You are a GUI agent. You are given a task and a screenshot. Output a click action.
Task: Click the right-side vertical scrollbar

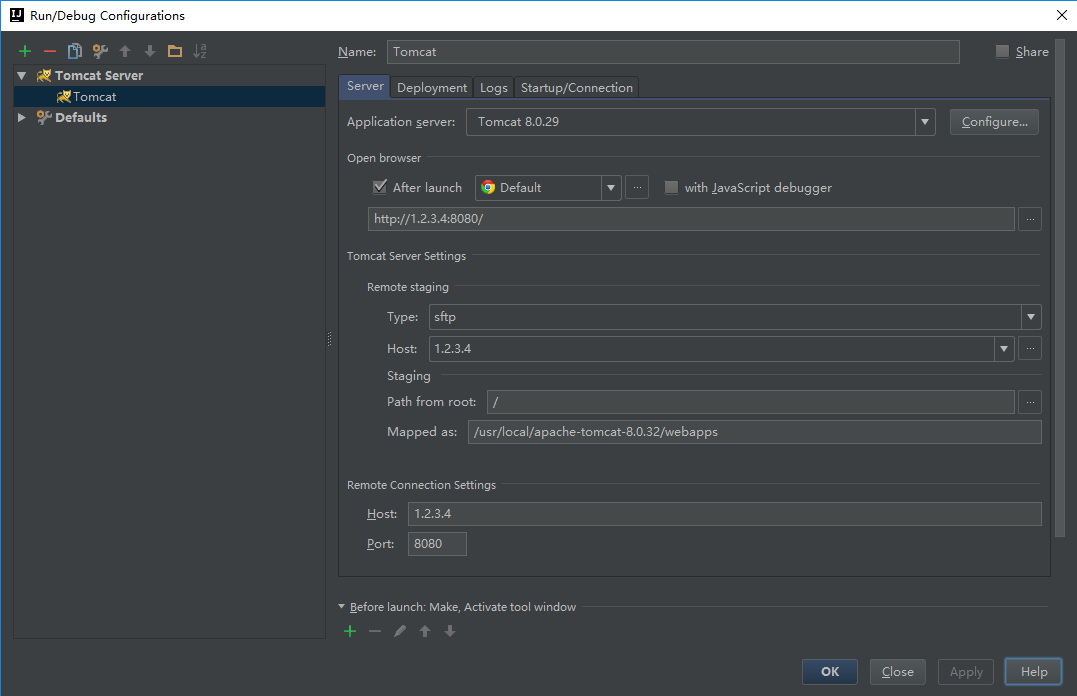pos(1060,300)
